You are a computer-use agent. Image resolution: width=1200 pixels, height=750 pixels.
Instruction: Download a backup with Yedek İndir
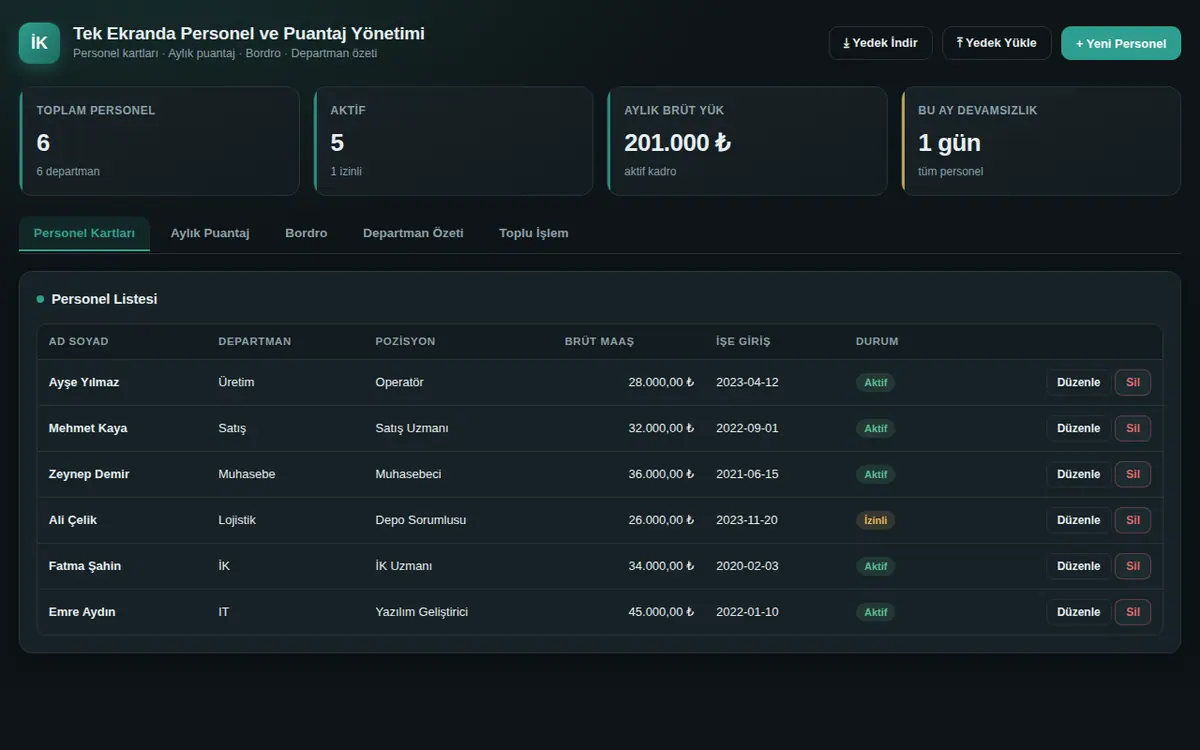[x=880, y=43]
